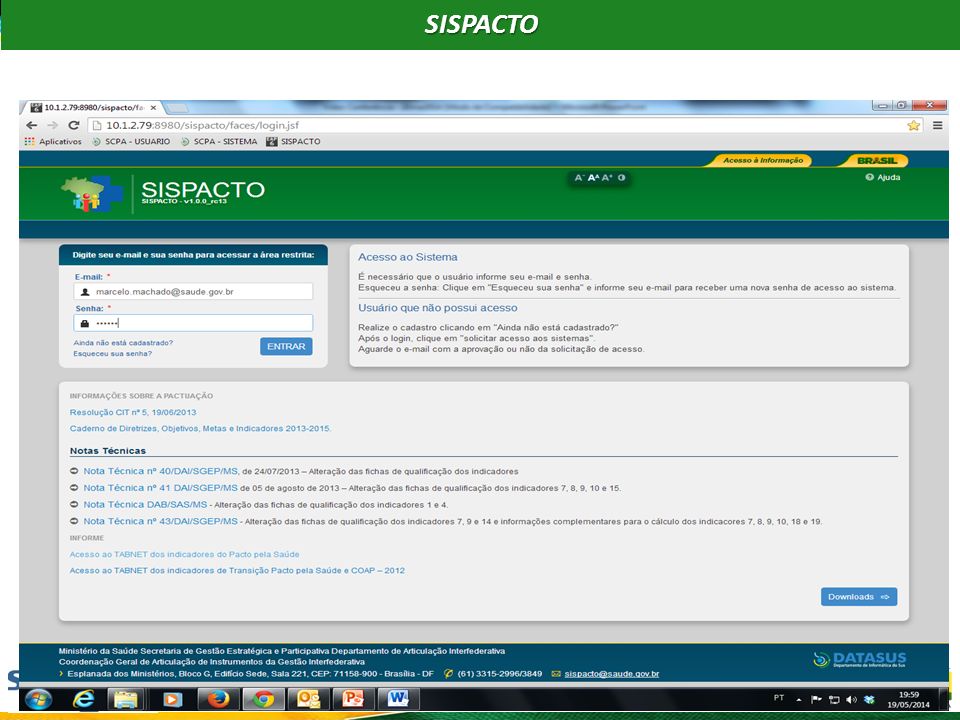Open the SISPACTO bookmark
The image size is (960, 720).
pyautogui.click(x=293, y=141)
